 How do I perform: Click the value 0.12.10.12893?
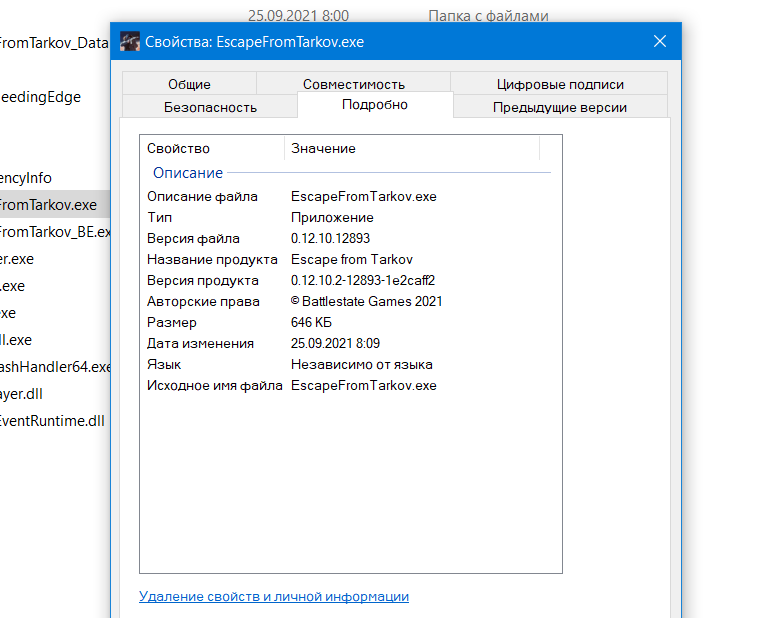tap(330, 238)
